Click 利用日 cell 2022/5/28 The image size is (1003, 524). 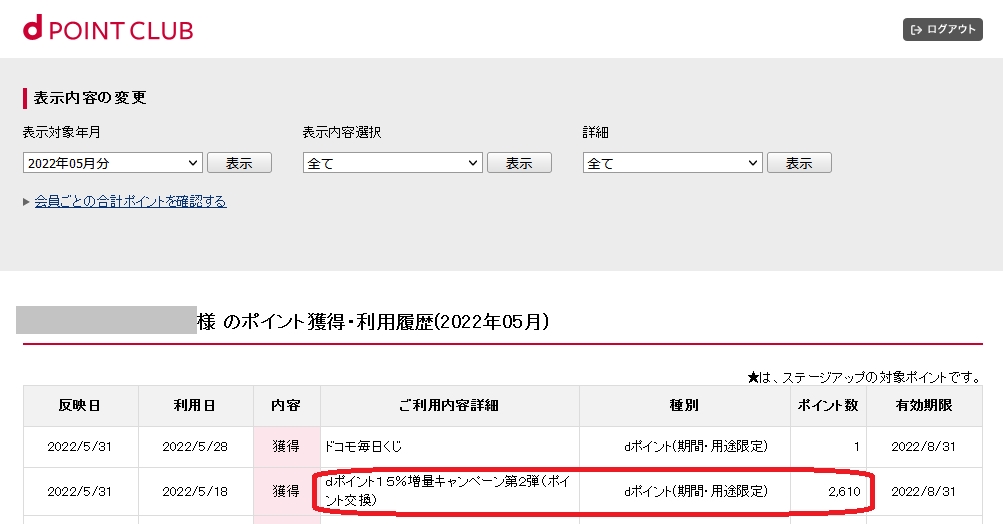[195, 447]
